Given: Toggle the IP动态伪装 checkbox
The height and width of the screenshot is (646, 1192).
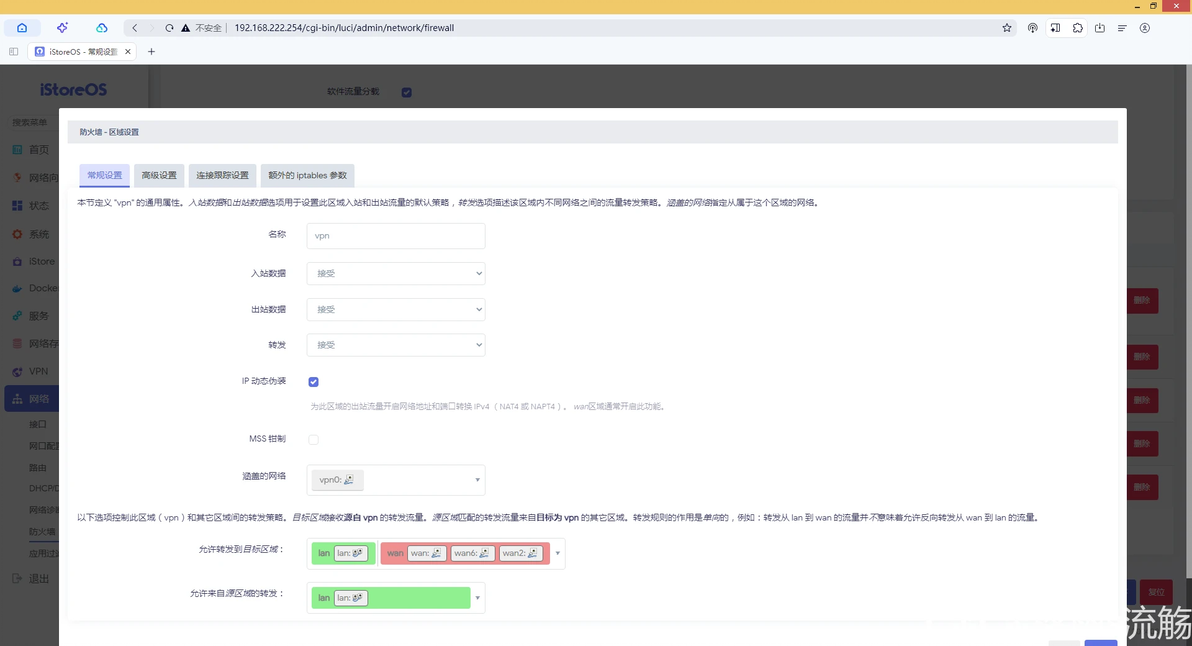Looking at the screenshot, I should (x=313, y=382).
